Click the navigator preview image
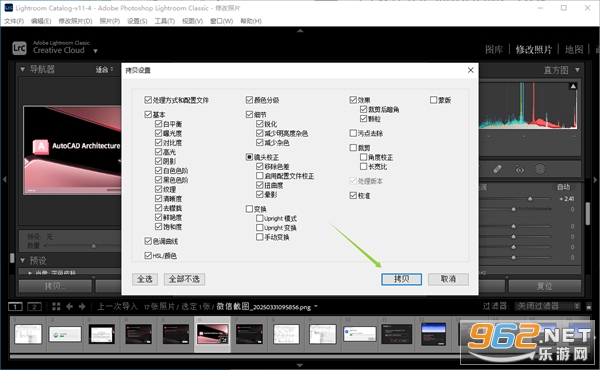Viewport: 600px width, 370px height. coord(72,150)
